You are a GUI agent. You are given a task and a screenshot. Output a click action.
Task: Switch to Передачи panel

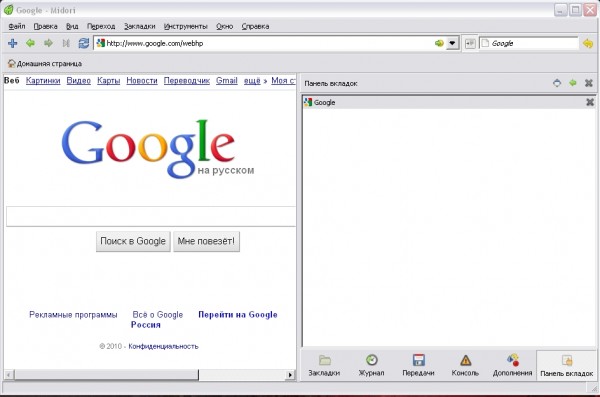418,365
